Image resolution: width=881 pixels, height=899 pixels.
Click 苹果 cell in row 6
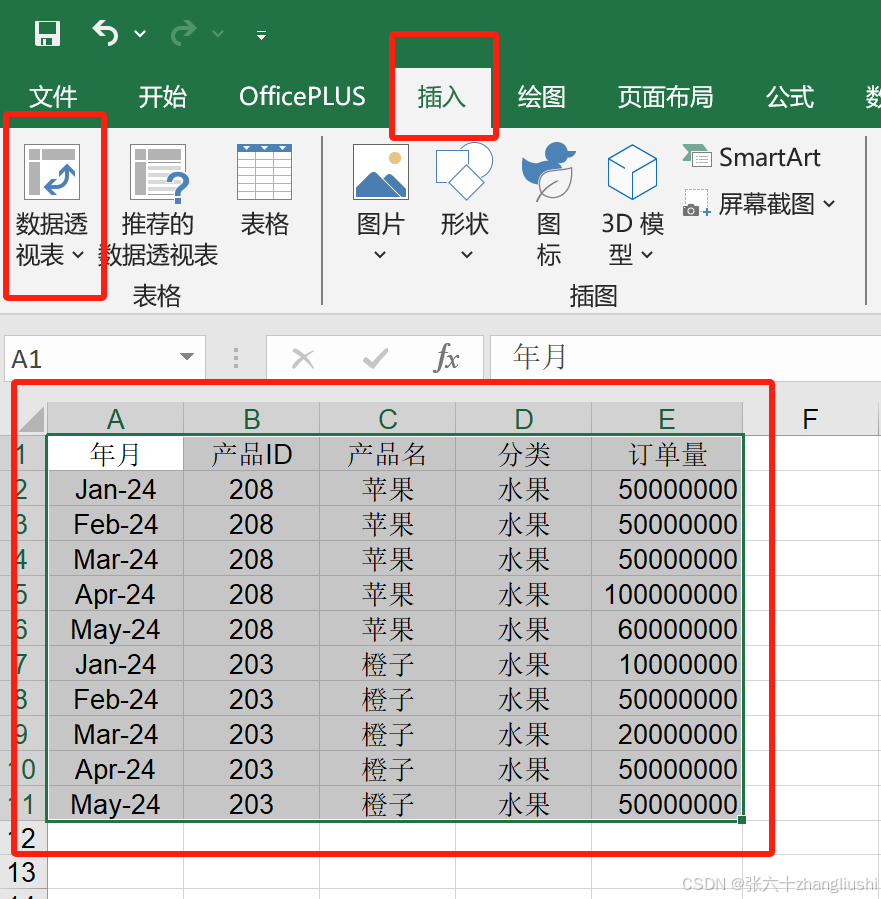click(387, 629)
